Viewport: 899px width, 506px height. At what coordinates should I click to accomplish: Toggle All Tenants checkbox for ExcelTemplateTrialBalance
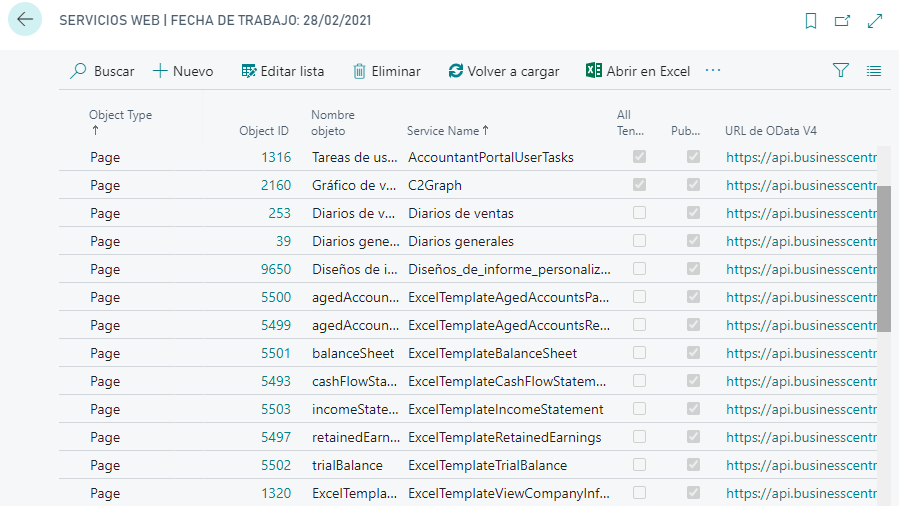(x=639, y=465)
